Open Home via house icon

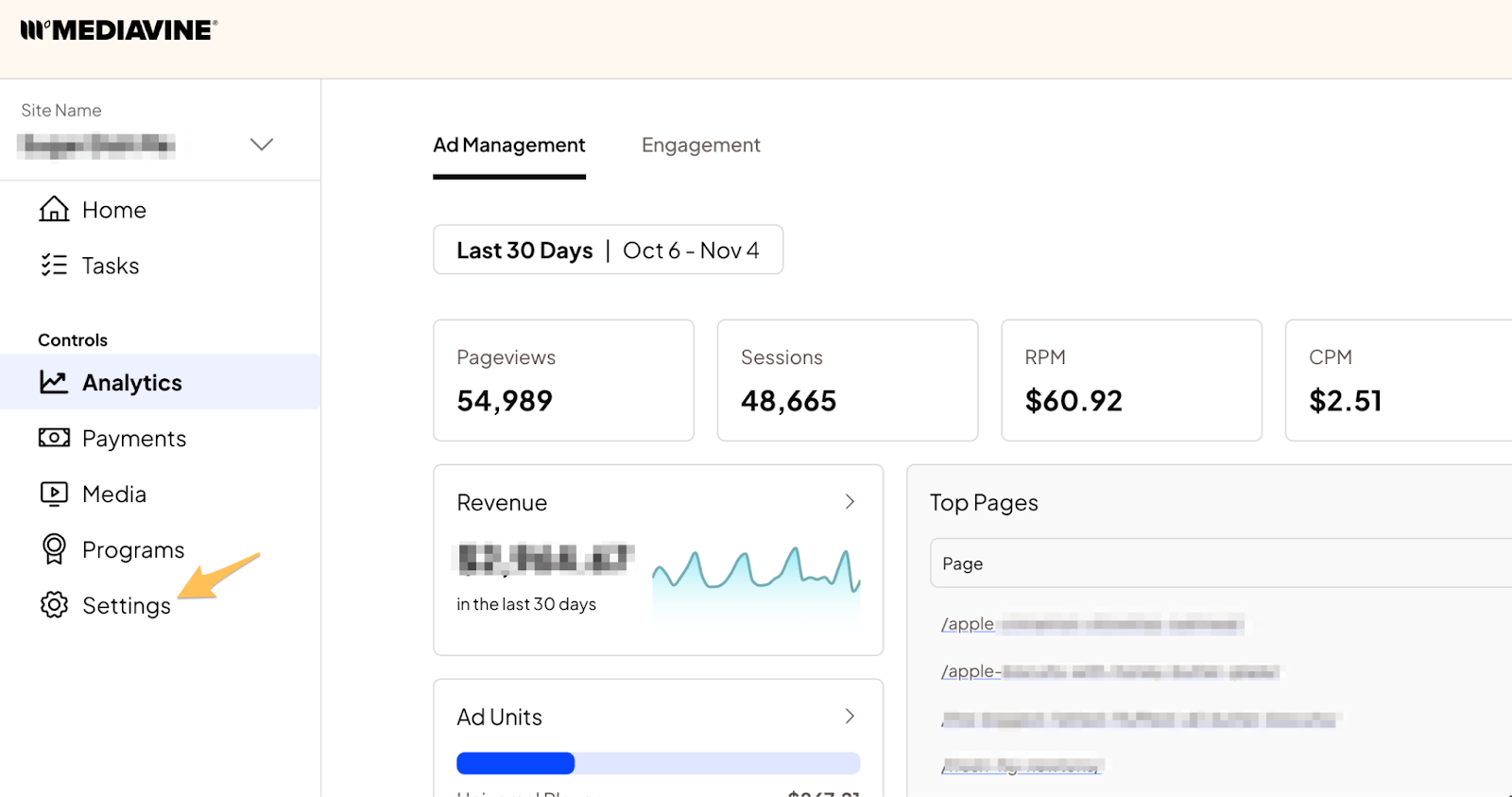[54, 209]
